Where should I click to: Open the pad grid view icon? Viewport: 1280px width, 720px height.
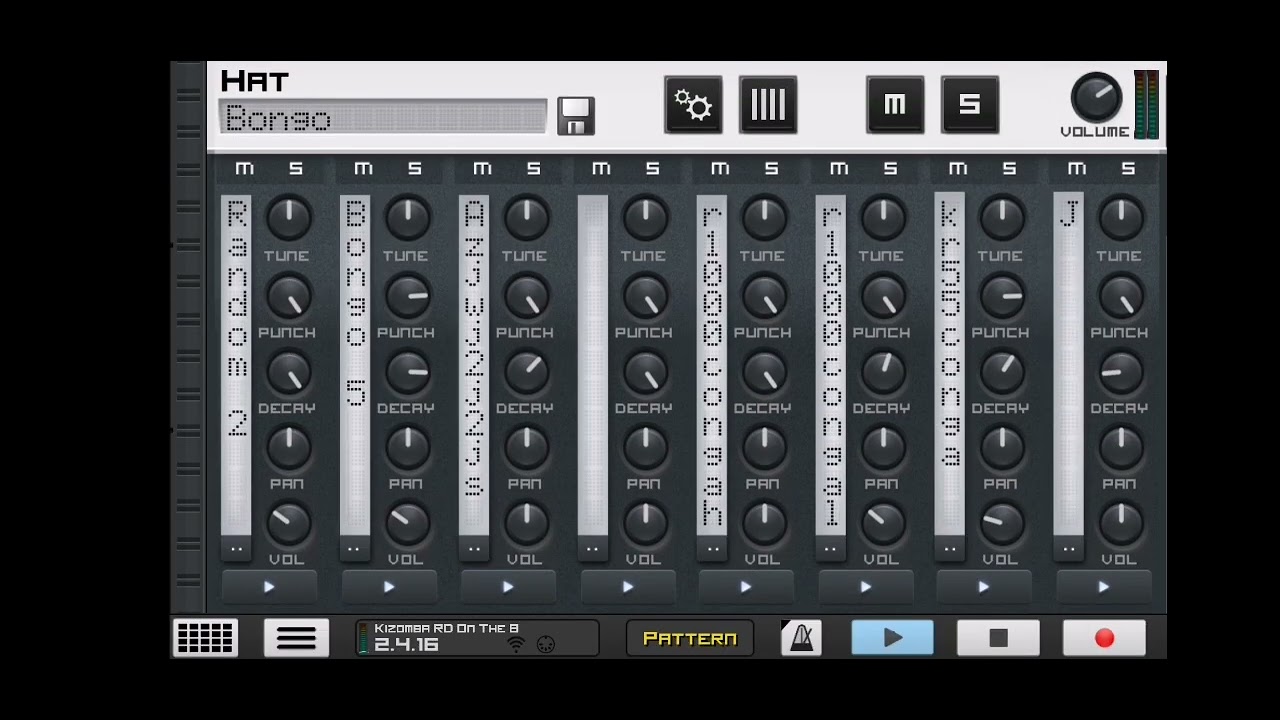click(x=205, y=638)
